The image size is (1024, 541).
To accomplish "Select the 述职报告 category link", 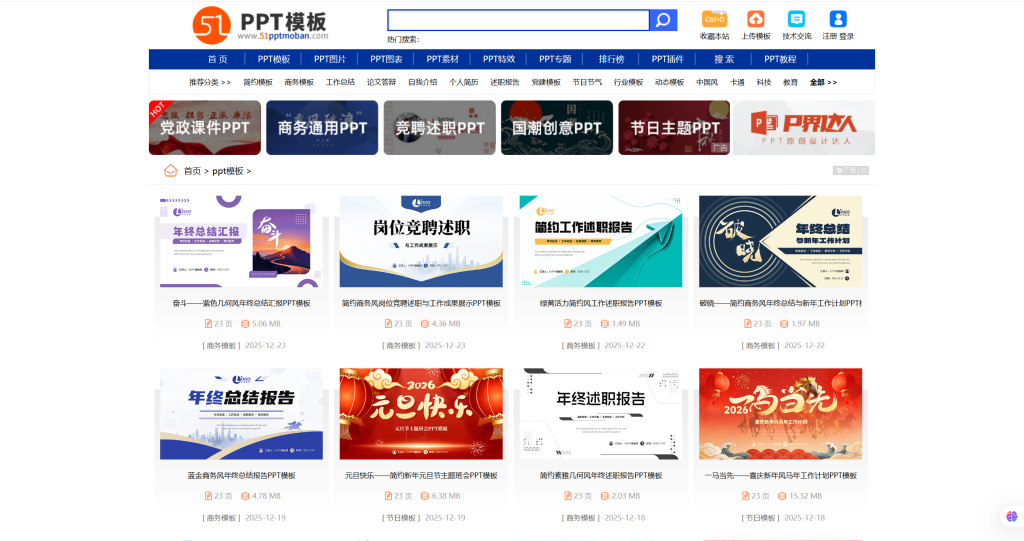I will point(505,82).
